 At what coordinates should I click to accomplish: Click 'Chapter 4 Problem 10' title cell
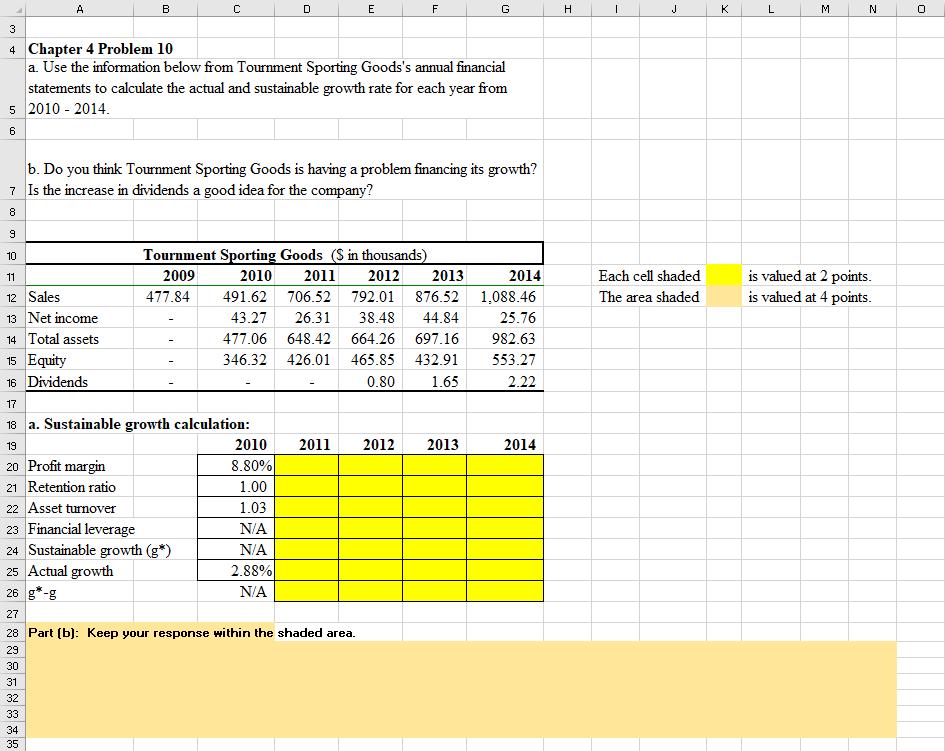(100, 49)
